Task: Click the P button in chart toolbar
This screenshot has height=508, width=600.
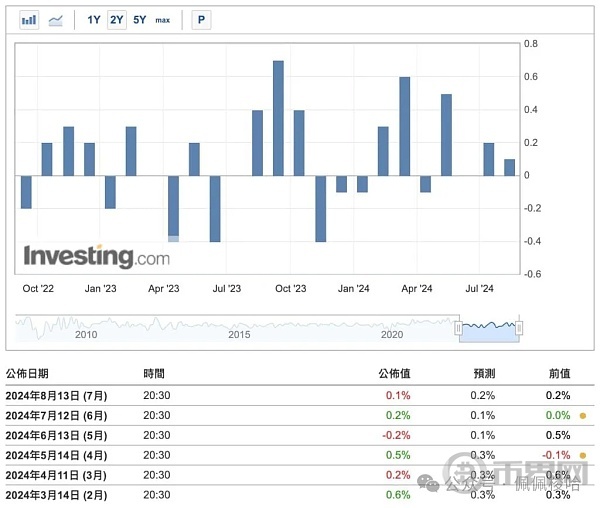Action: (x=201, y=20)
